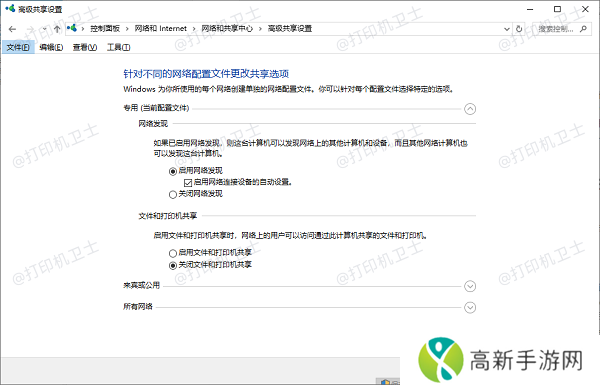
Task: Open the 工具(T) menu
Action: coord(119,47)
